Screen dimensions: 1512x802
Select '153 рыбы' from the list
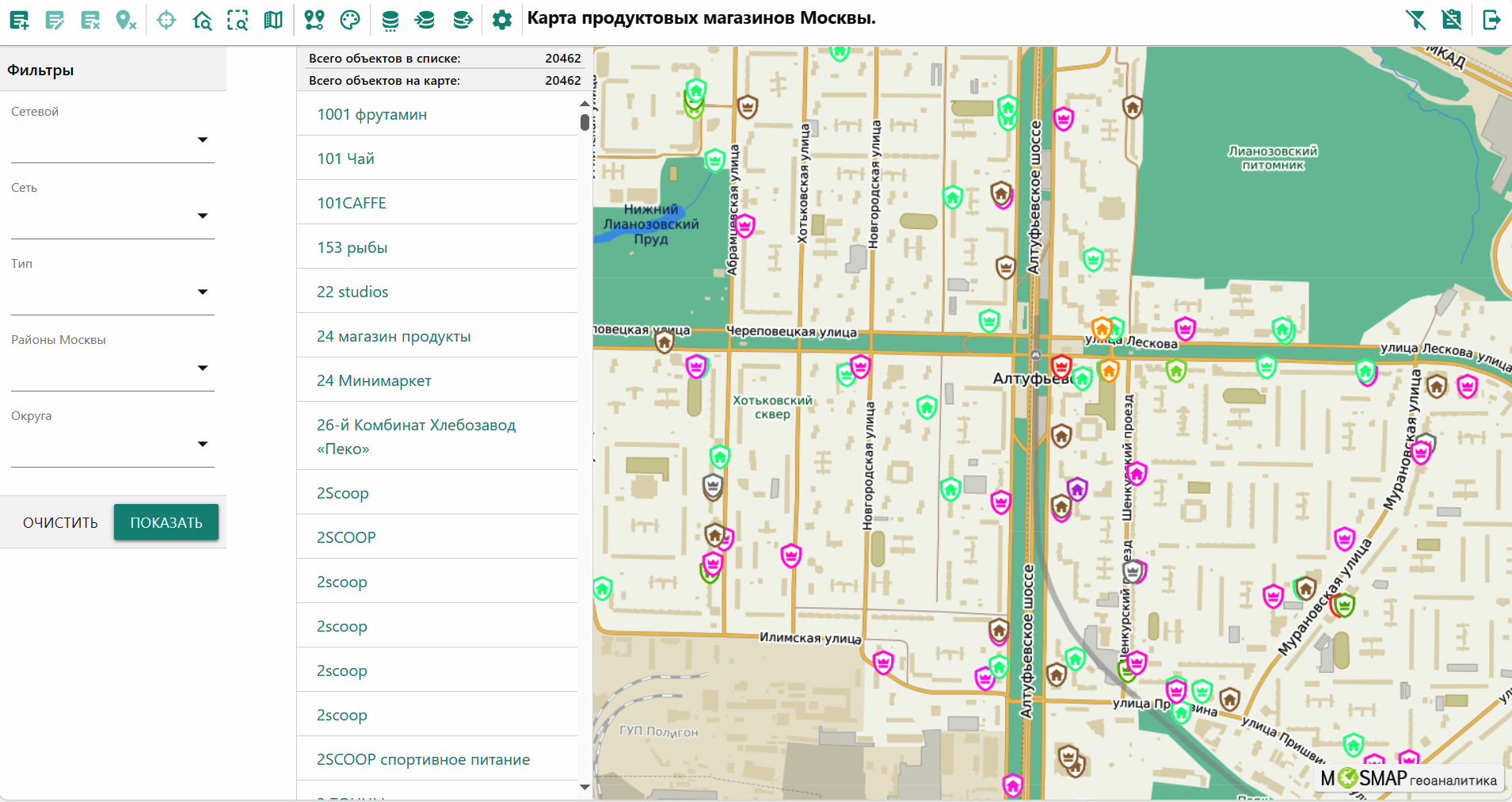[x=352, y=247]
